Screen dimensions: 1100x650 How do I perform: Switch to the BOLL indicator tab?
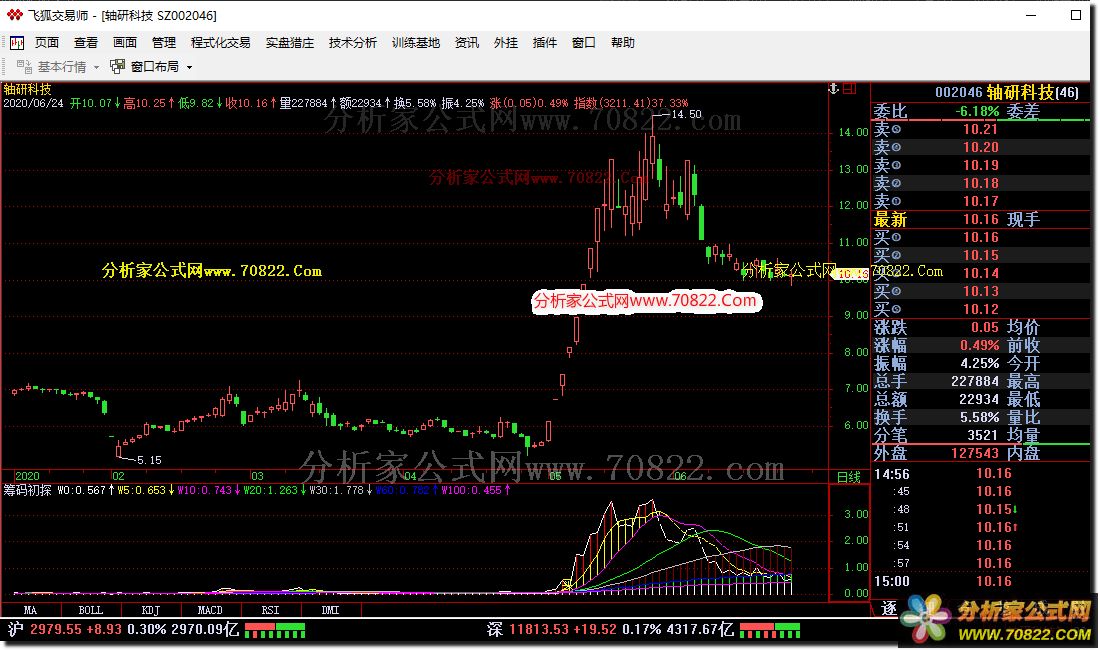90,610
